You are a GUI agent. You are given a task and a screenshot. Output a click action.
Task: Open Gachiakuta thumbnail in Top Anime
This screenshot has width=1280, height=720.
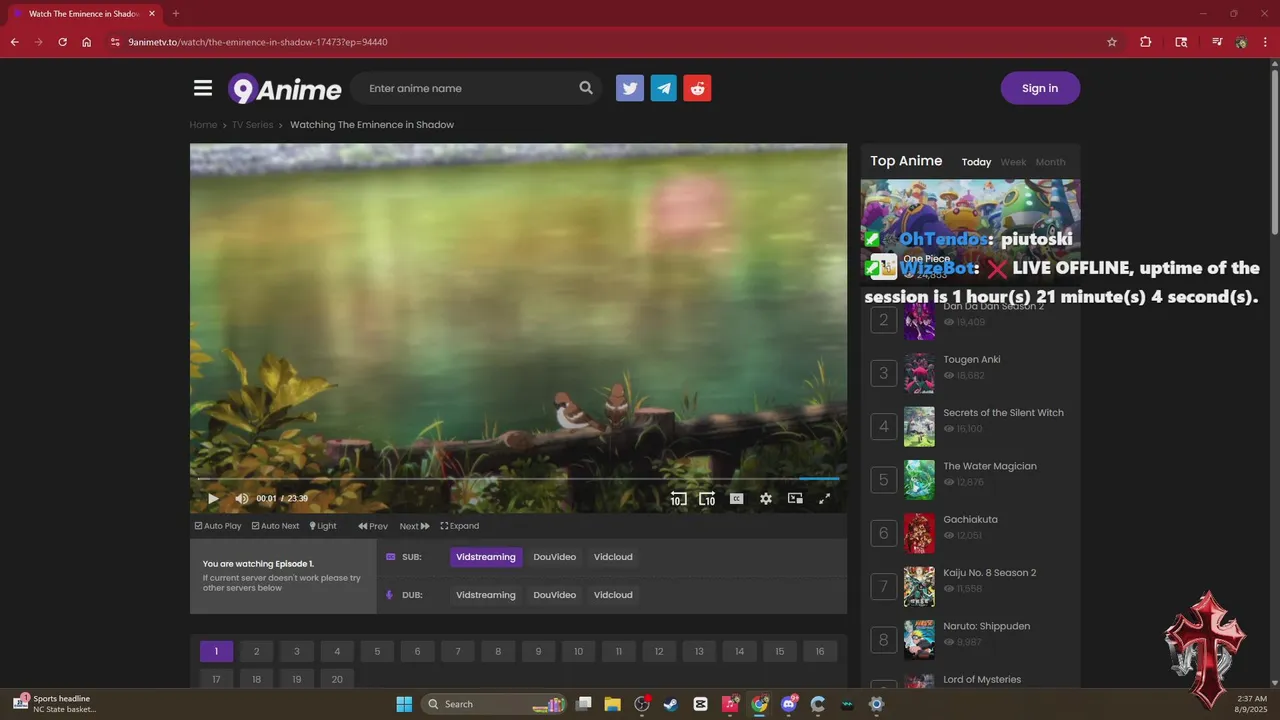[919, 533]
